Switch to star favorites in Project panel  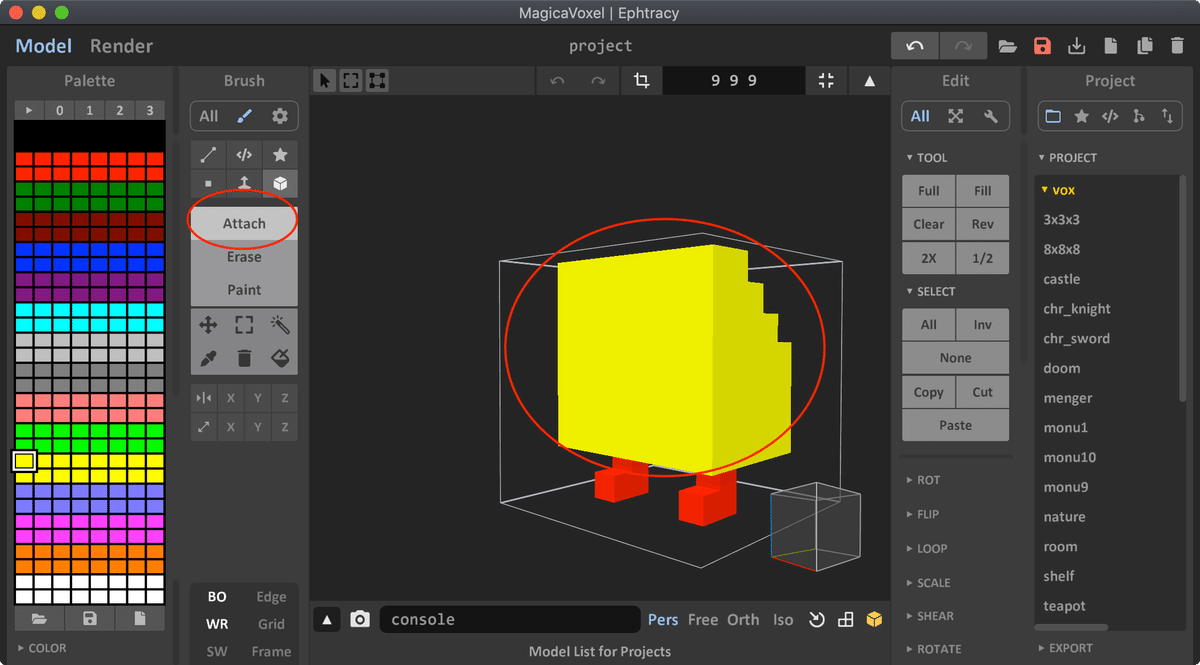[x=1081, y=116]
